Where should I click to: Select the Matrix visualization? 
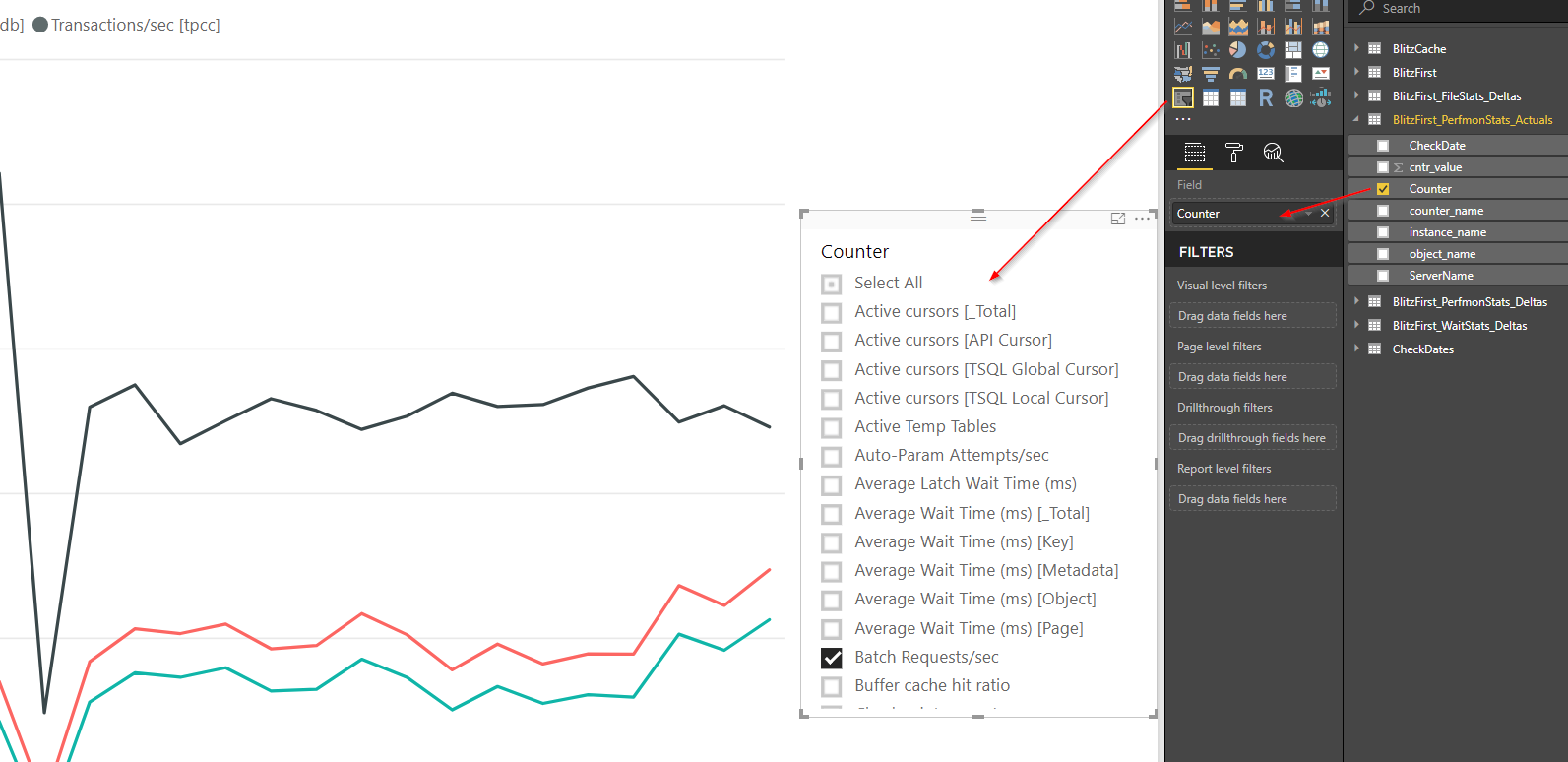[x=1238, y=97]
